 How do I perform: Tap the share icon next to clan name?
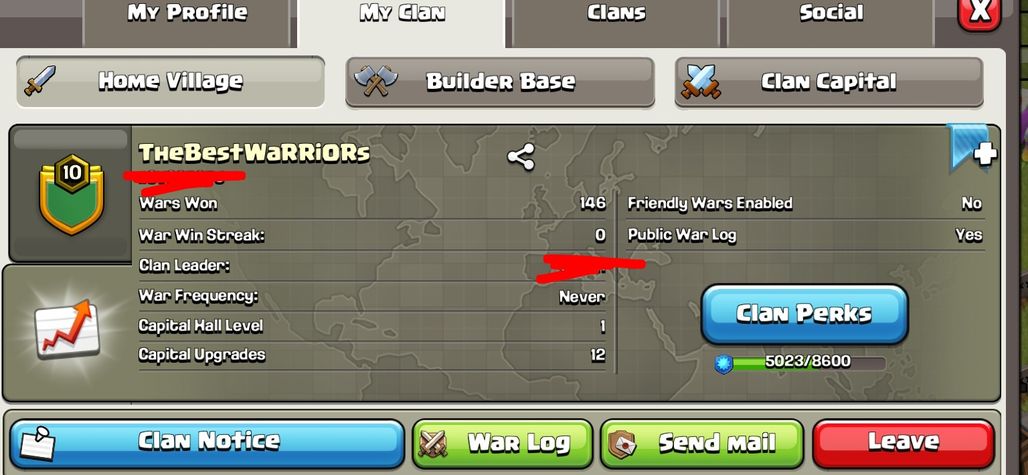521,157
